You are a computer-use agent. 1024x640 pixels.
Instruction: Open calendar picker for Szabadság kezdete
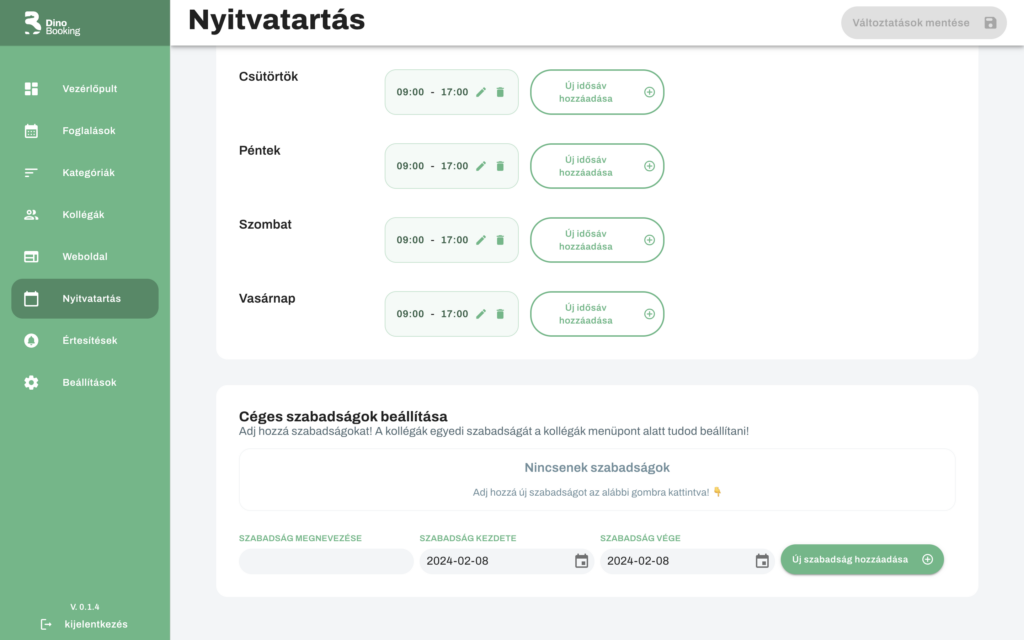coord(581,561)
